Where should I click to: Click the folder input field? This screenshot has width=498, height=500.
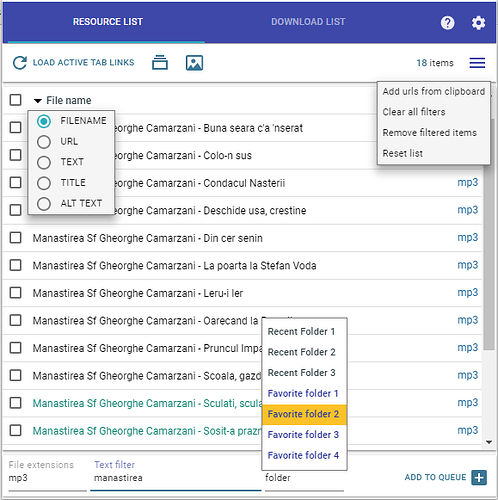304,478
